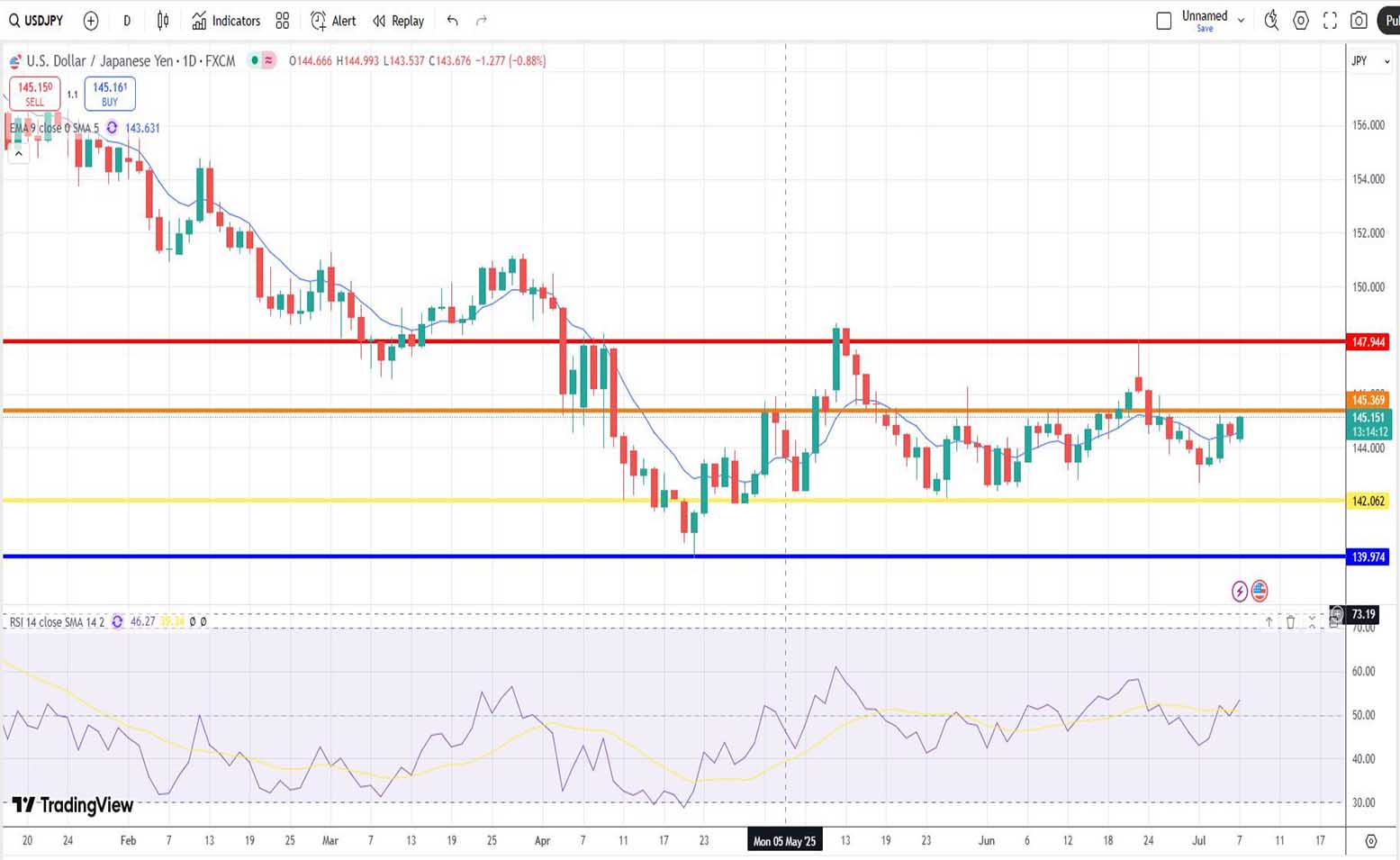Click the undo arrow in the toolbar
1400x860 pixels.
point(453,21)
